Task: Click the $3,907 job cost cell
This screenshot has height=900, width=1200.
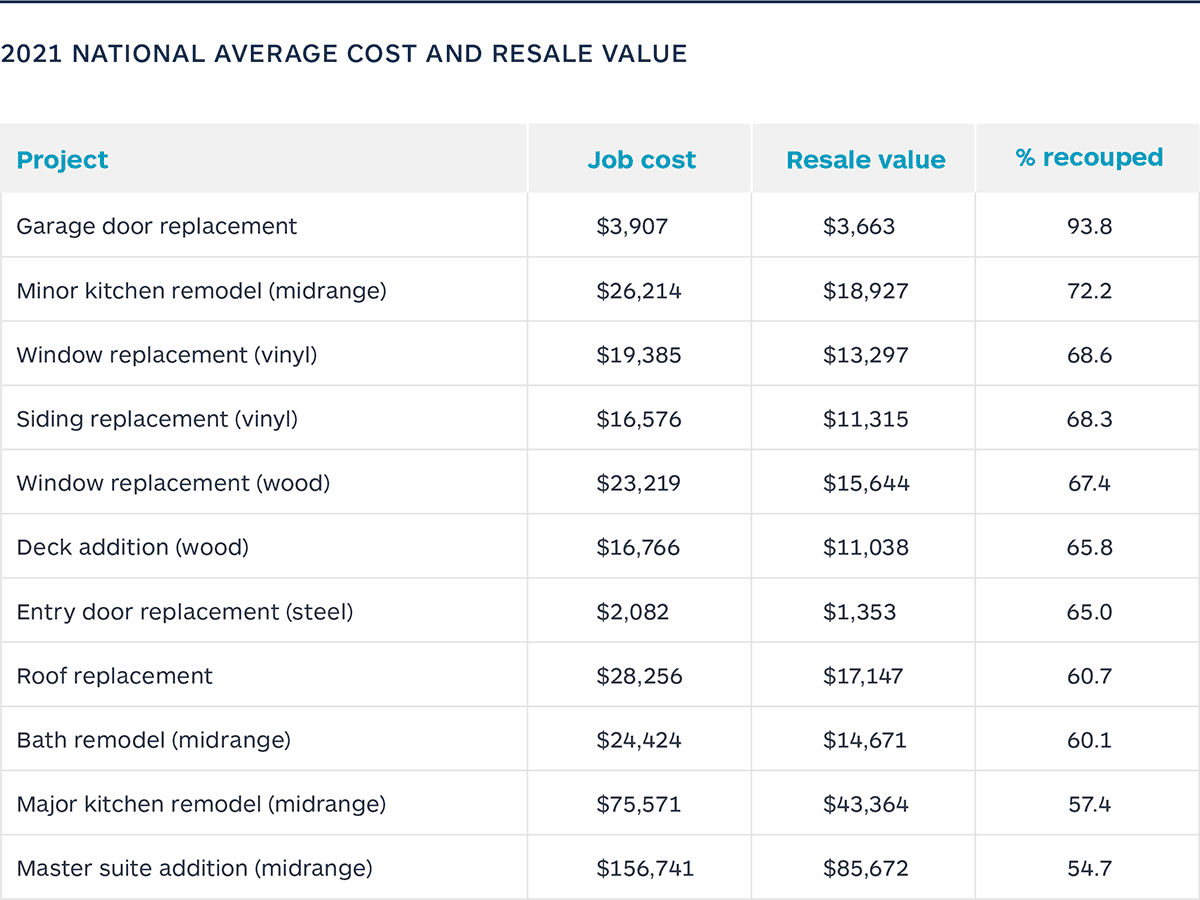Action: tap(631, 226)
